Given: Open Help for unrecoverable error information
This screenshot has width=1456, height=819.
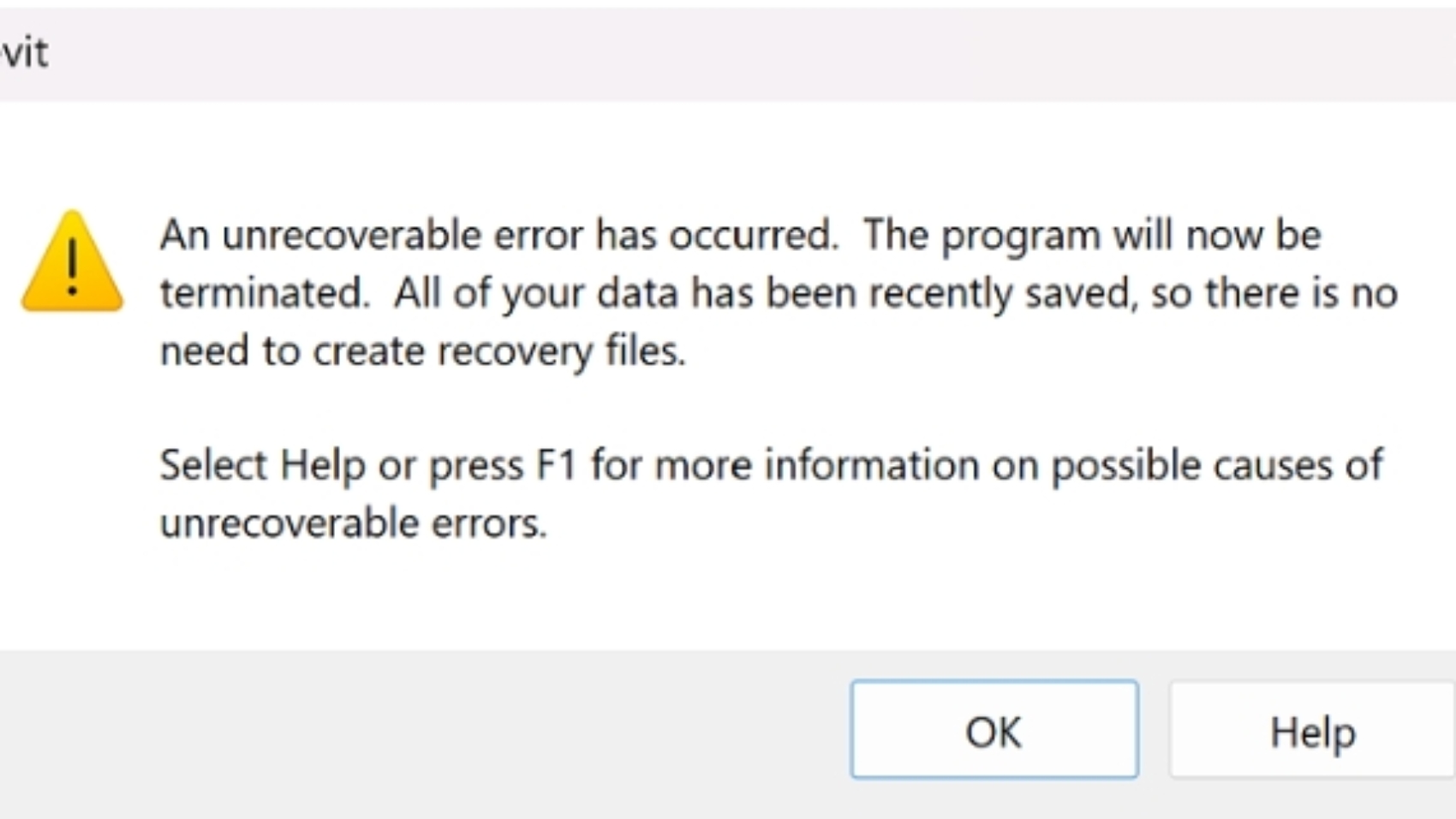Looking at the screenshot, I should click(1313, 731).
